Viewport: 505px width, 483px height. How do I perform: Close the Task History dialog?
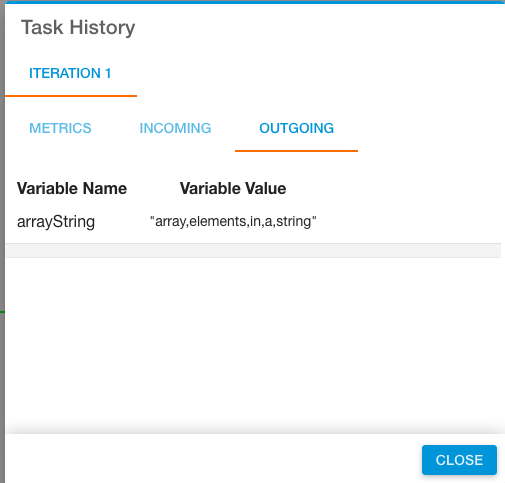[x=459, y=460]
